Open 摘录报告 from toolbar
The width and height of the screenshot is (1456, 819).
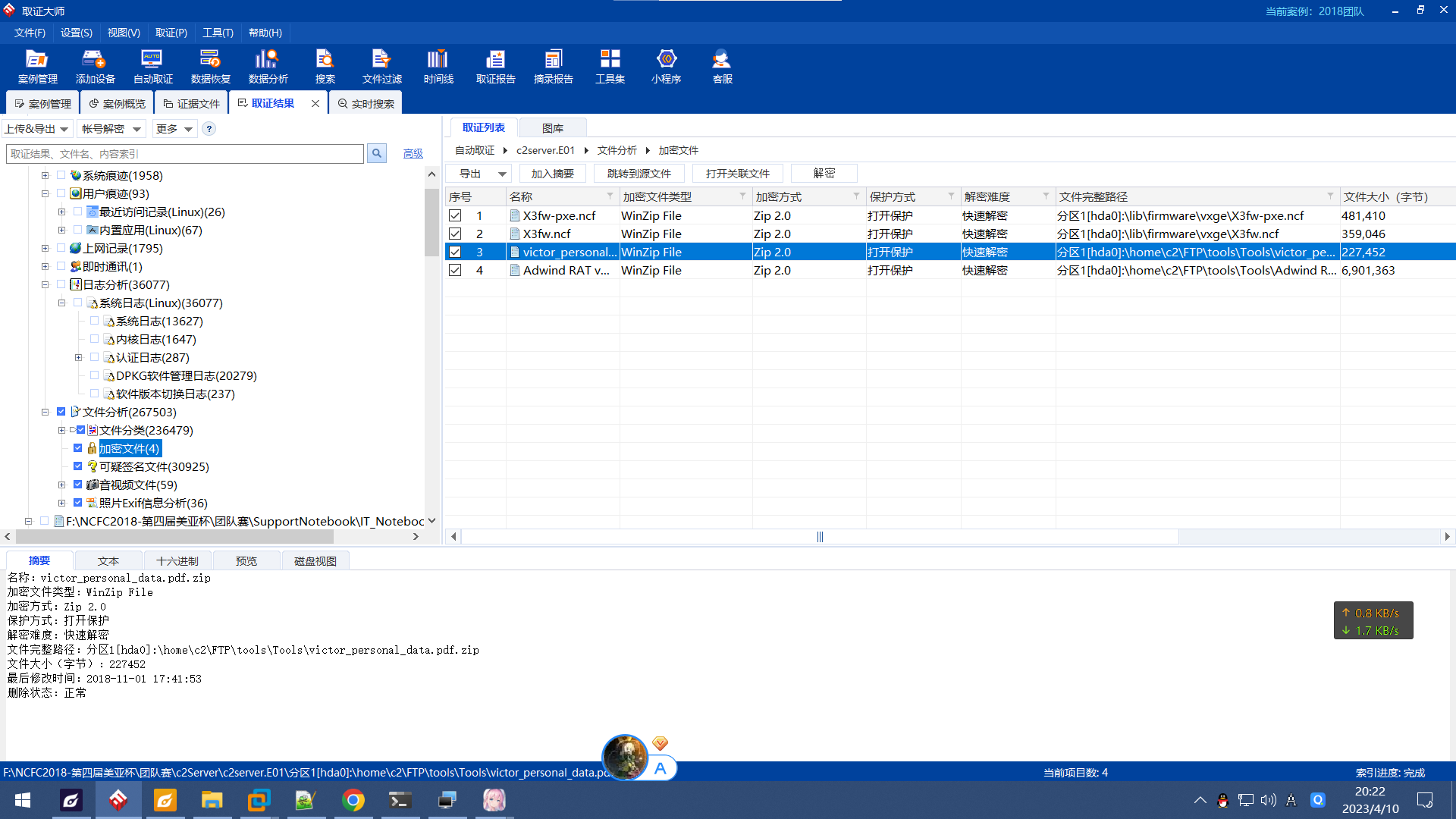pos(553,66)
